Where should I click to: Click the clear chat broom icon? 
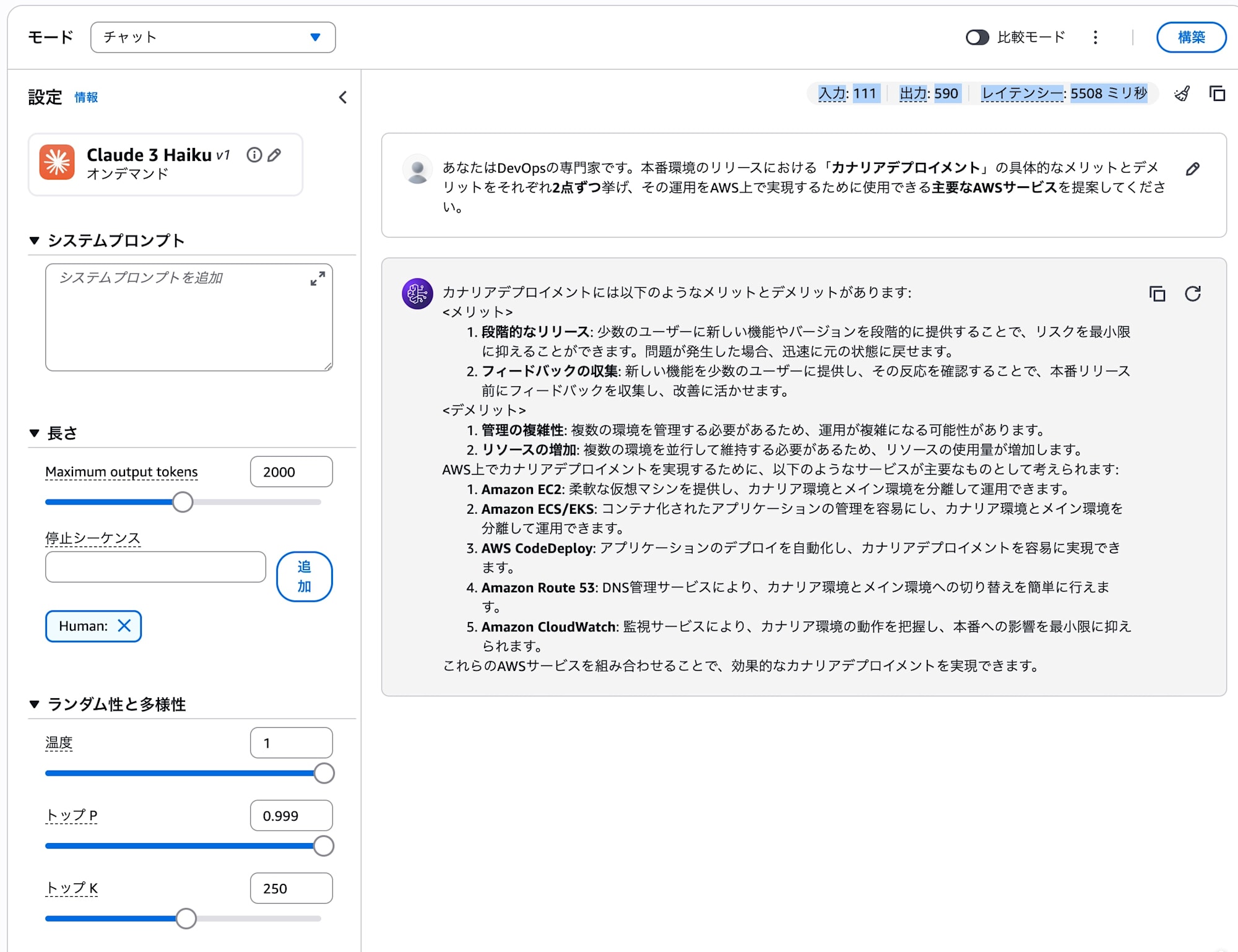1182,94
